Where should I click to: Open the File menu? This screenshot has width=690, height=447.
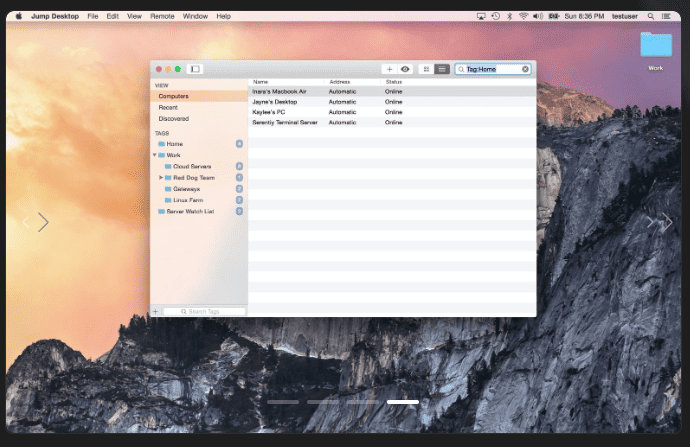[x=92, y=16]
